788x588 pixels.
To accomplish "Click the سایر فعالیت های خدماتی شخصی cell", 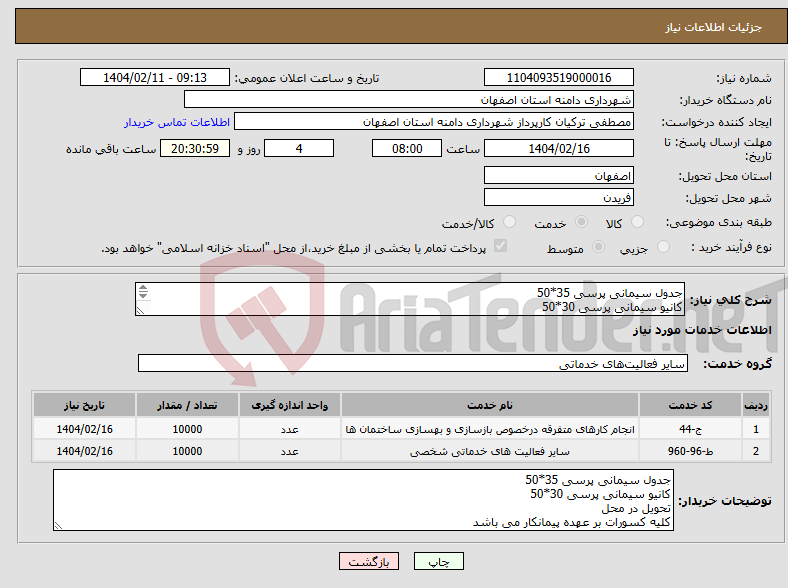I will [489, 451].
